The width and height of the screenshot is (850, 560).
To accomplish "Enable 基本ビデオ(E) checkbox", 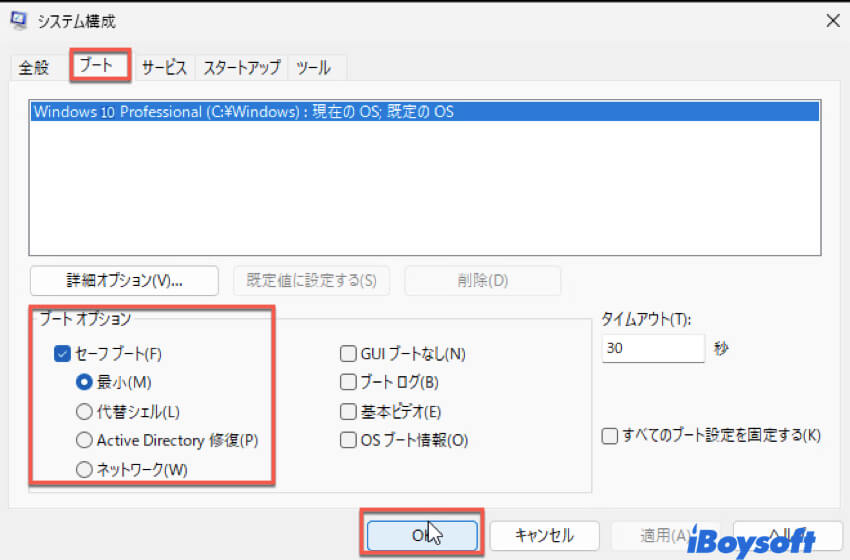I will pyautogui.click(x=348, y=411).
